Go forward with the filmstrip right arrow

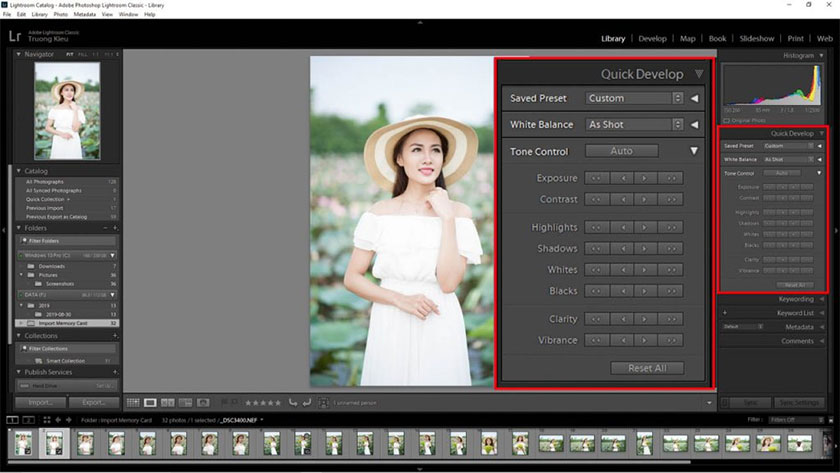click(x=69, y=420)
